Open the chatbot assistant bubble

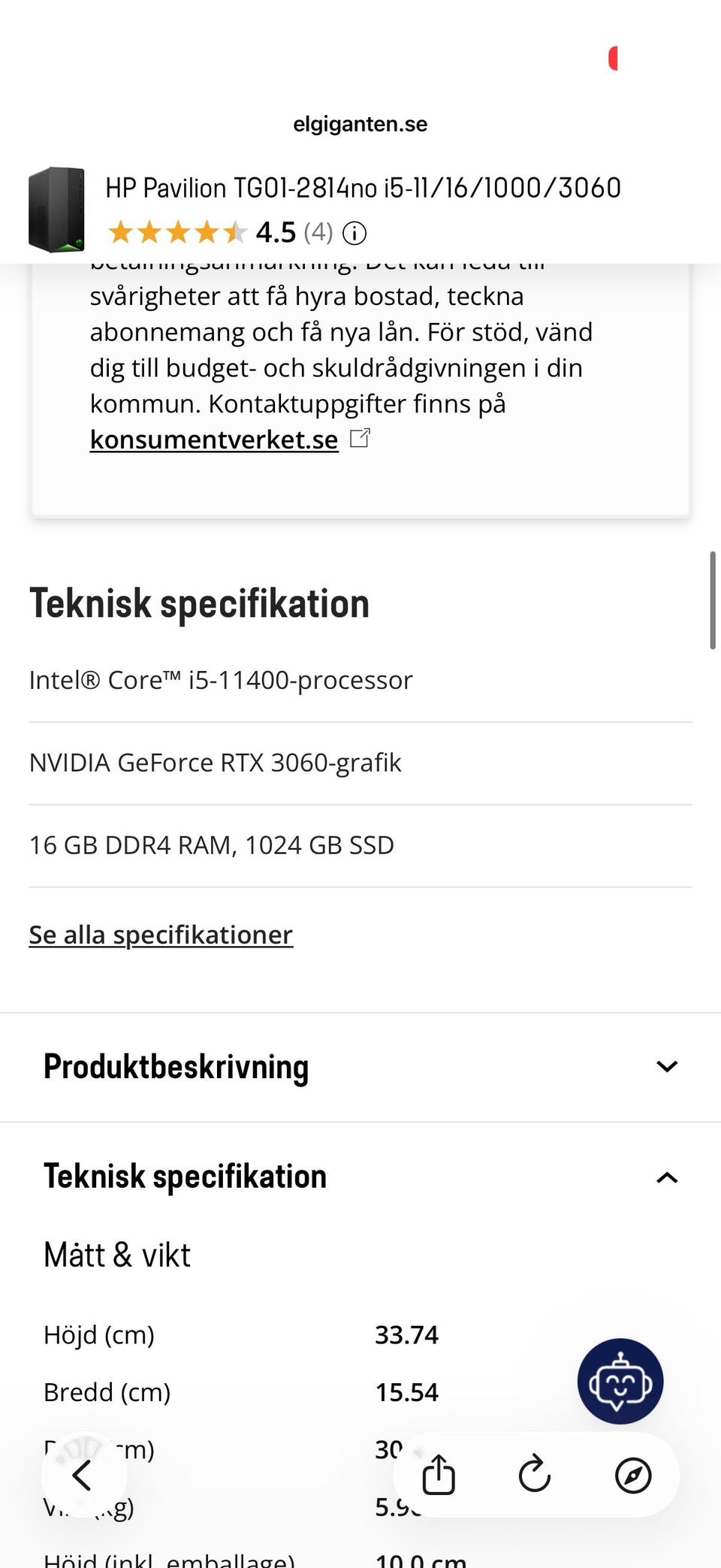620,1381
